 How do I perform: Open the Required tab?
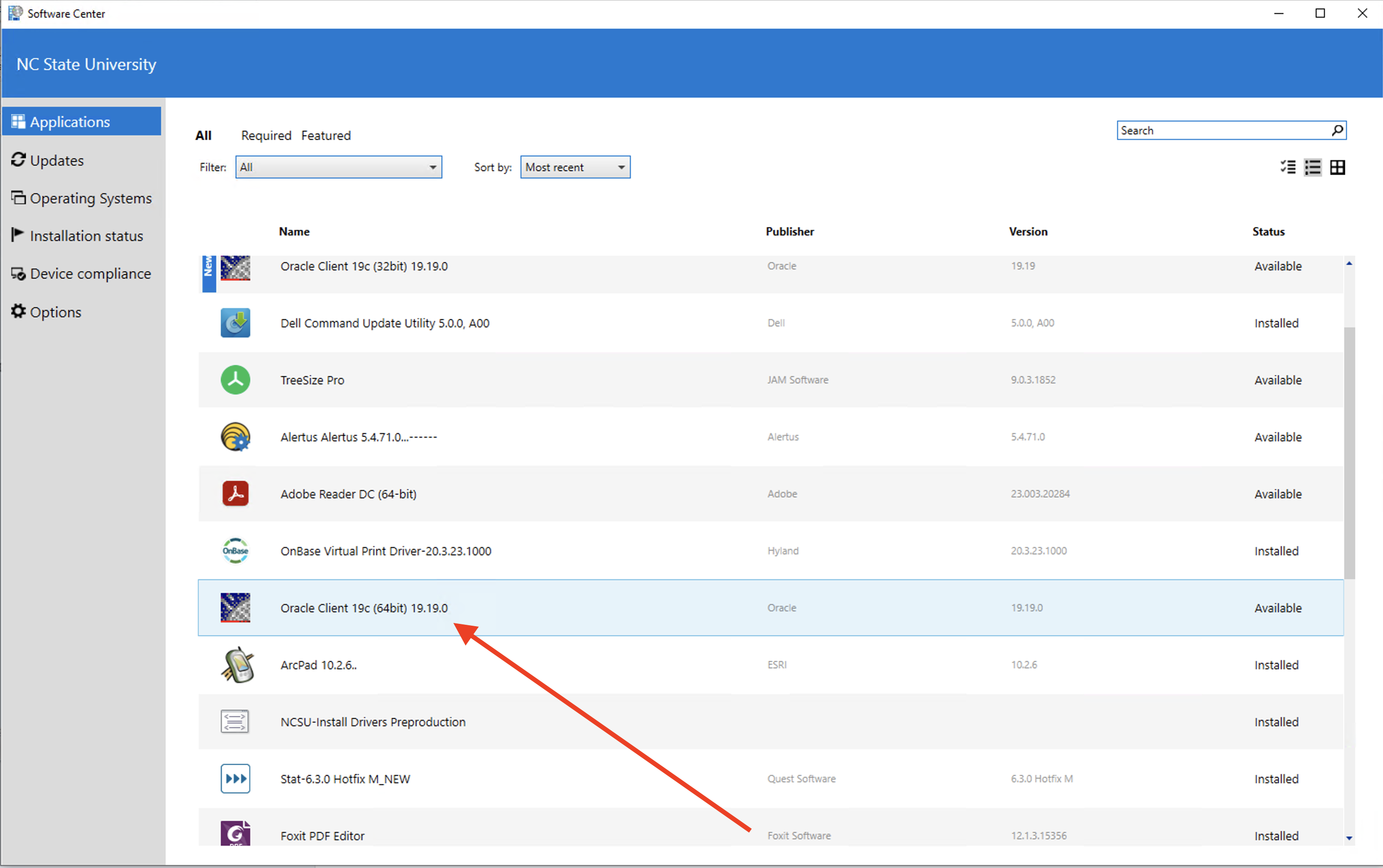[266, 136]
